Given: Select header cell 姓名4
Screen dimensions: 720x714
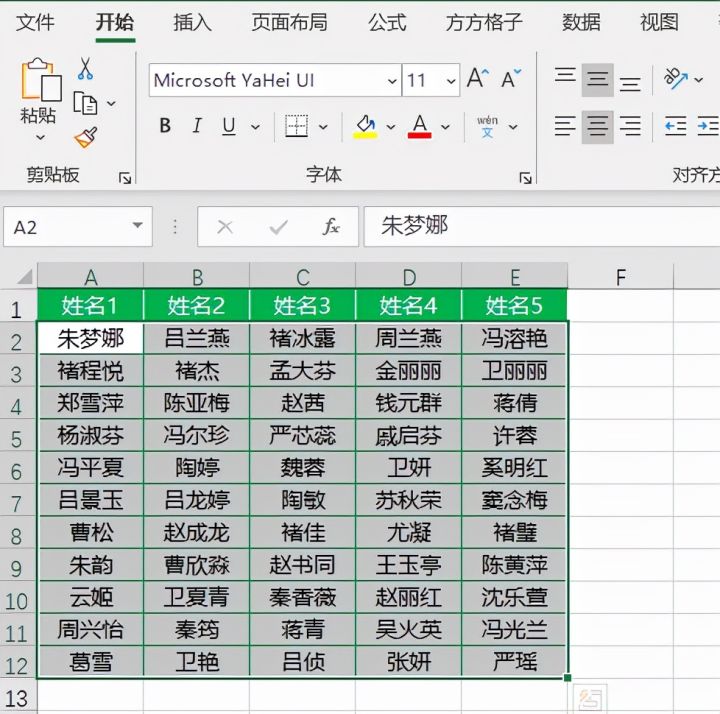Looking at the screenshot, I should [408, 305].
